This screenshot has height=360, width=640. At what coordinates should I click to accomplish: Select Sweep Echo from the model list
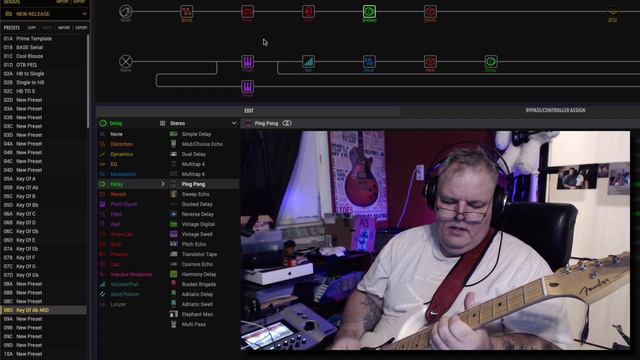196,194
